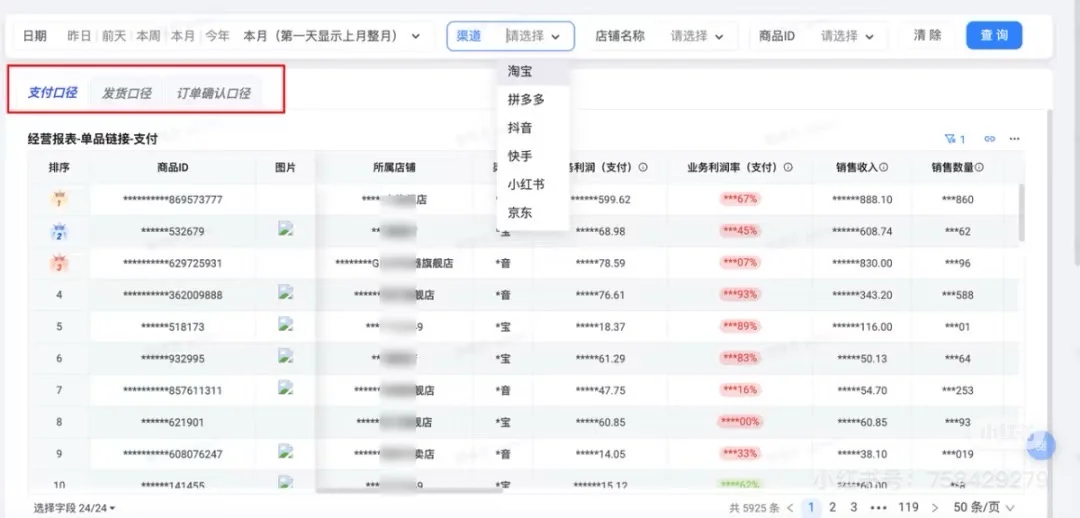Select 拼多多 from the channel list
Image resolution: width=1080 pixels, height=518 pixels.
pyautogui.click(x=533, y=99)
